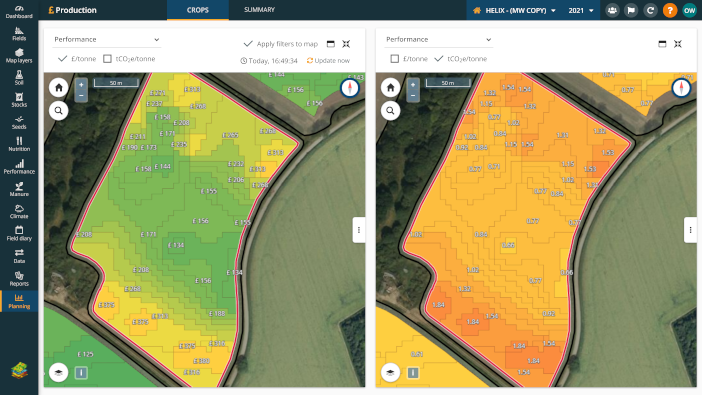
Task: Maximize the right map panel window icon
Action: [x=662, y=44]
